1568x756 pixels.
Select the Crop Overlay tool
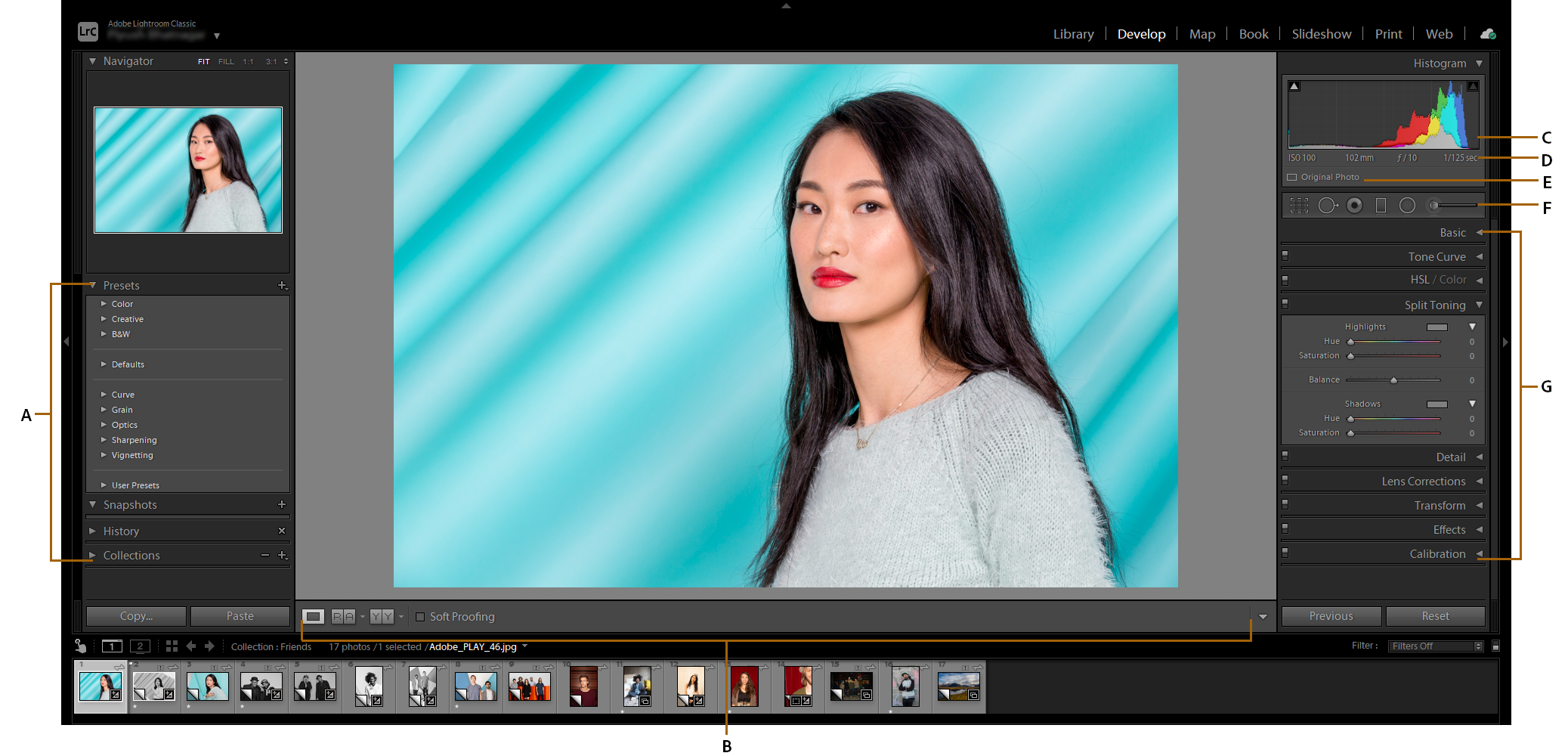pos(1298,206)
